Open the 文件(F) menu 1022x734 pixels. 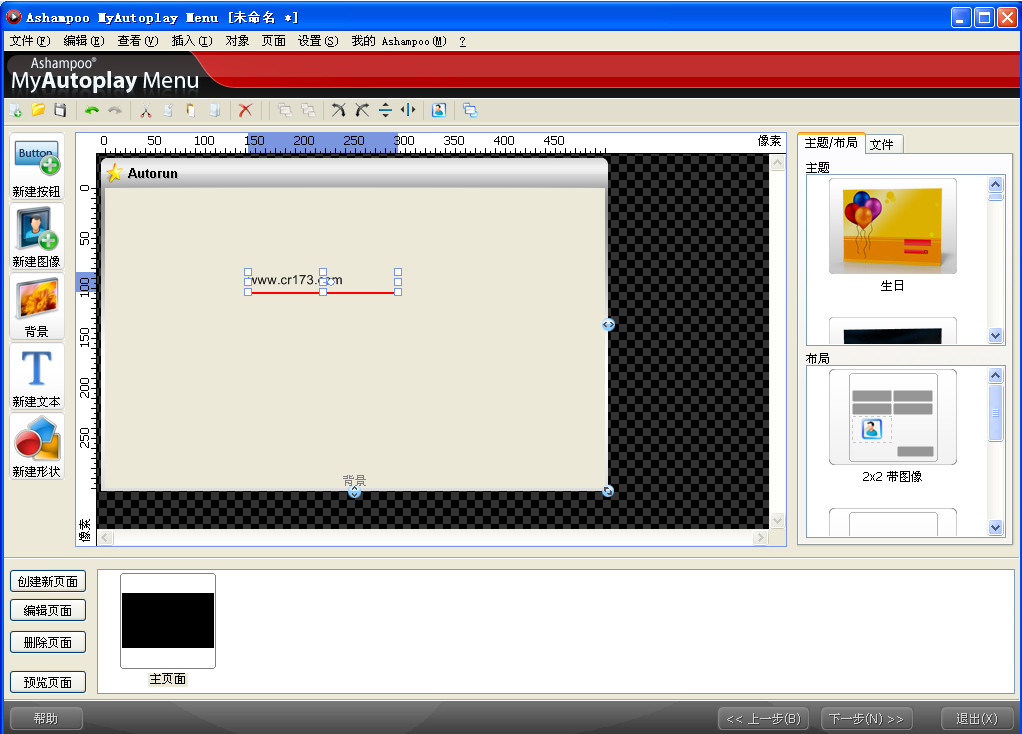[x=30, y=41]
